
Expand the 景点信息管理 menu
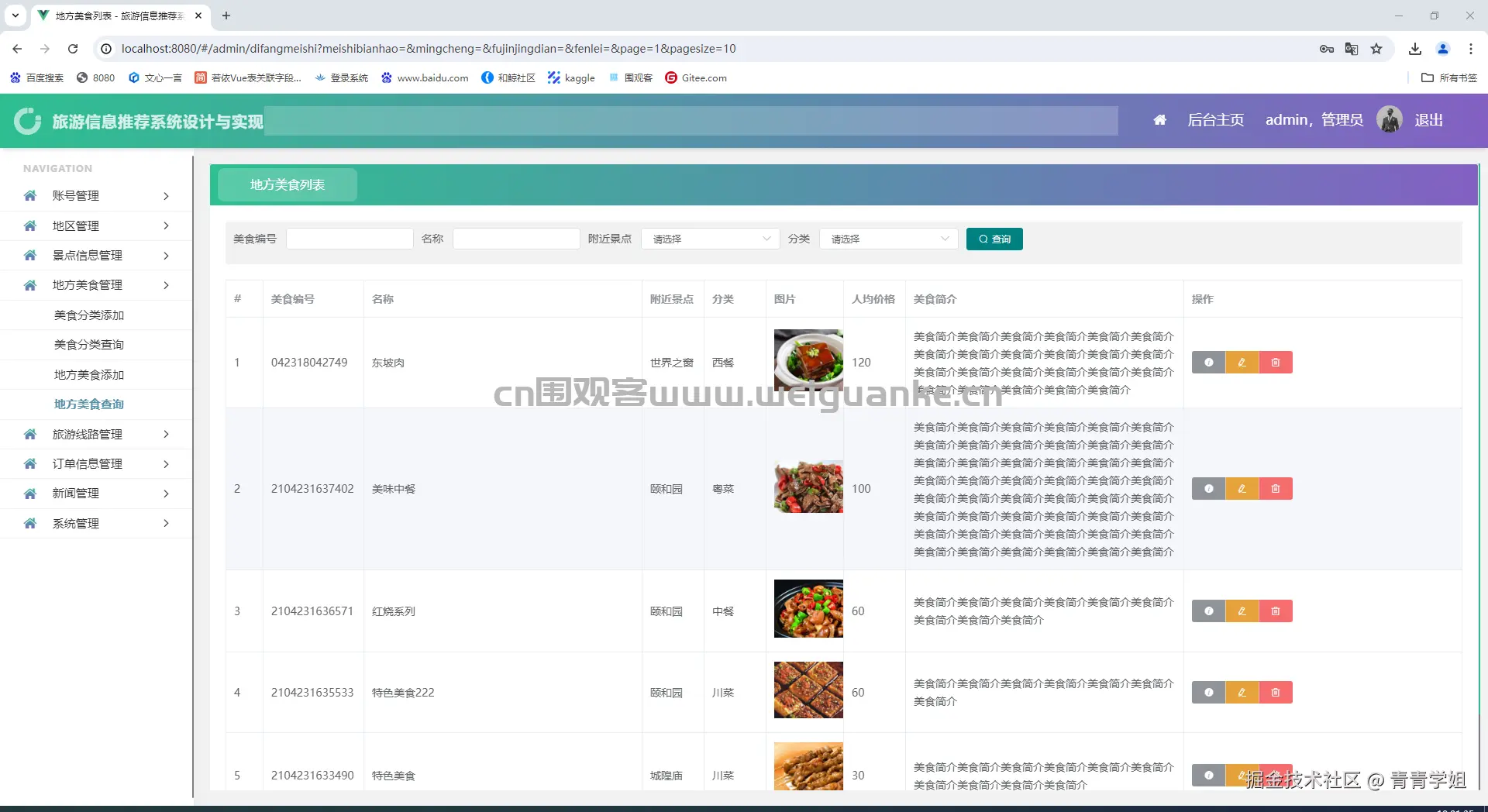tap(96, 256)
